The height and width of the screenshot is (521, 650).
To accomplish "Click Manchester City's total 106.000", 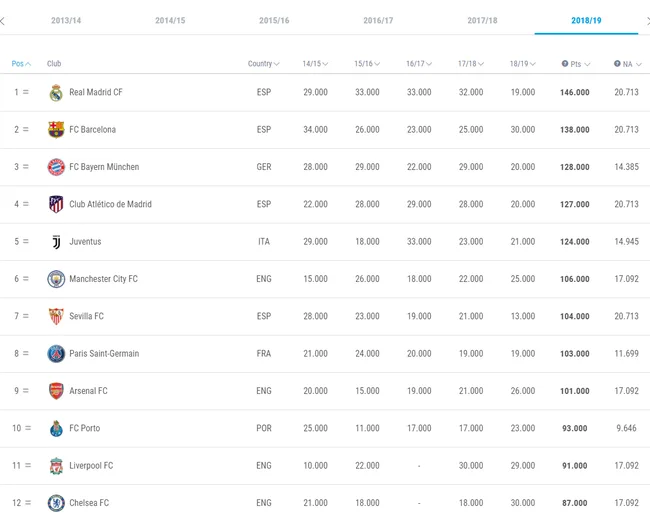I will 575,279.
